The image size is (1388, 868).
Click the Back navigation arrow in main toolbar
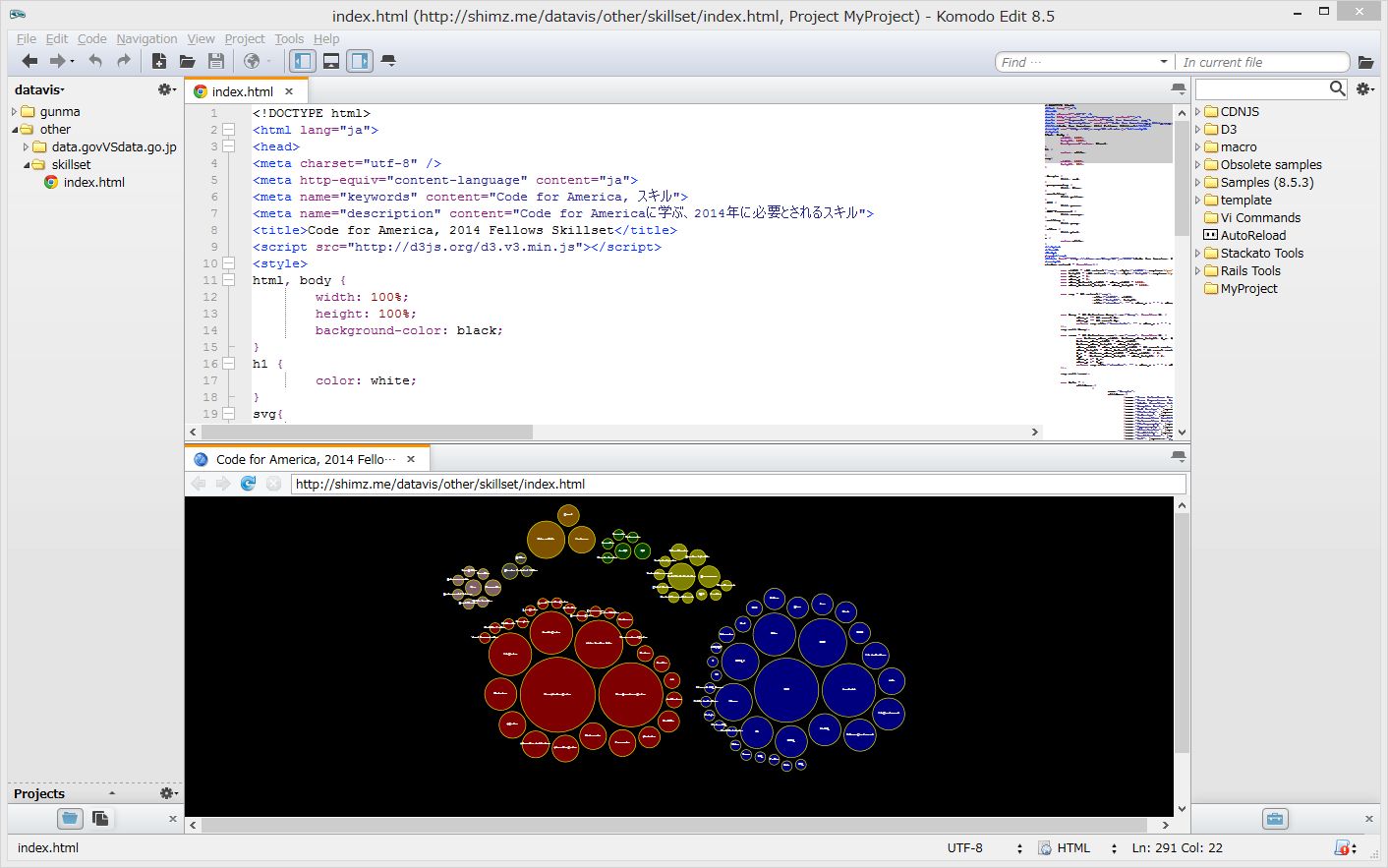click(x=29, y=61)
